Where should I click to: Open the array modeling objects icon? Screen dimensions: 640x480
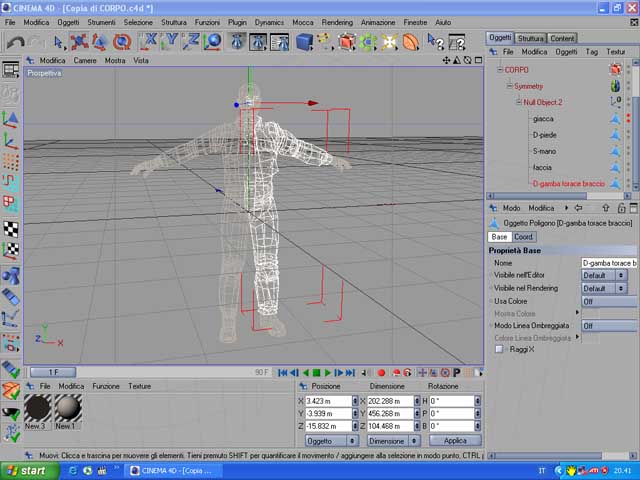click(368, 42)
